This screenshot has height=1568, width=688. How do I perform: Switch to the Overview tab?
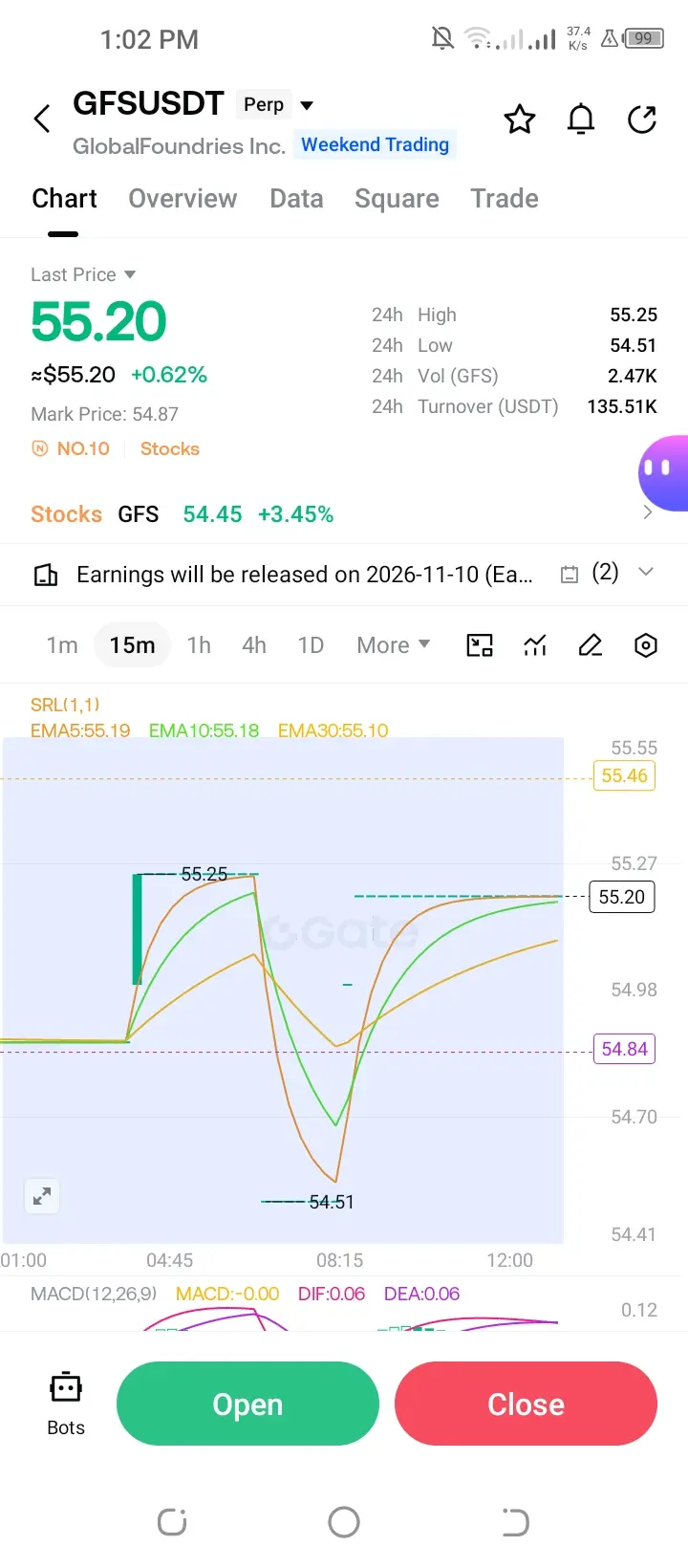tap(183, 198)
